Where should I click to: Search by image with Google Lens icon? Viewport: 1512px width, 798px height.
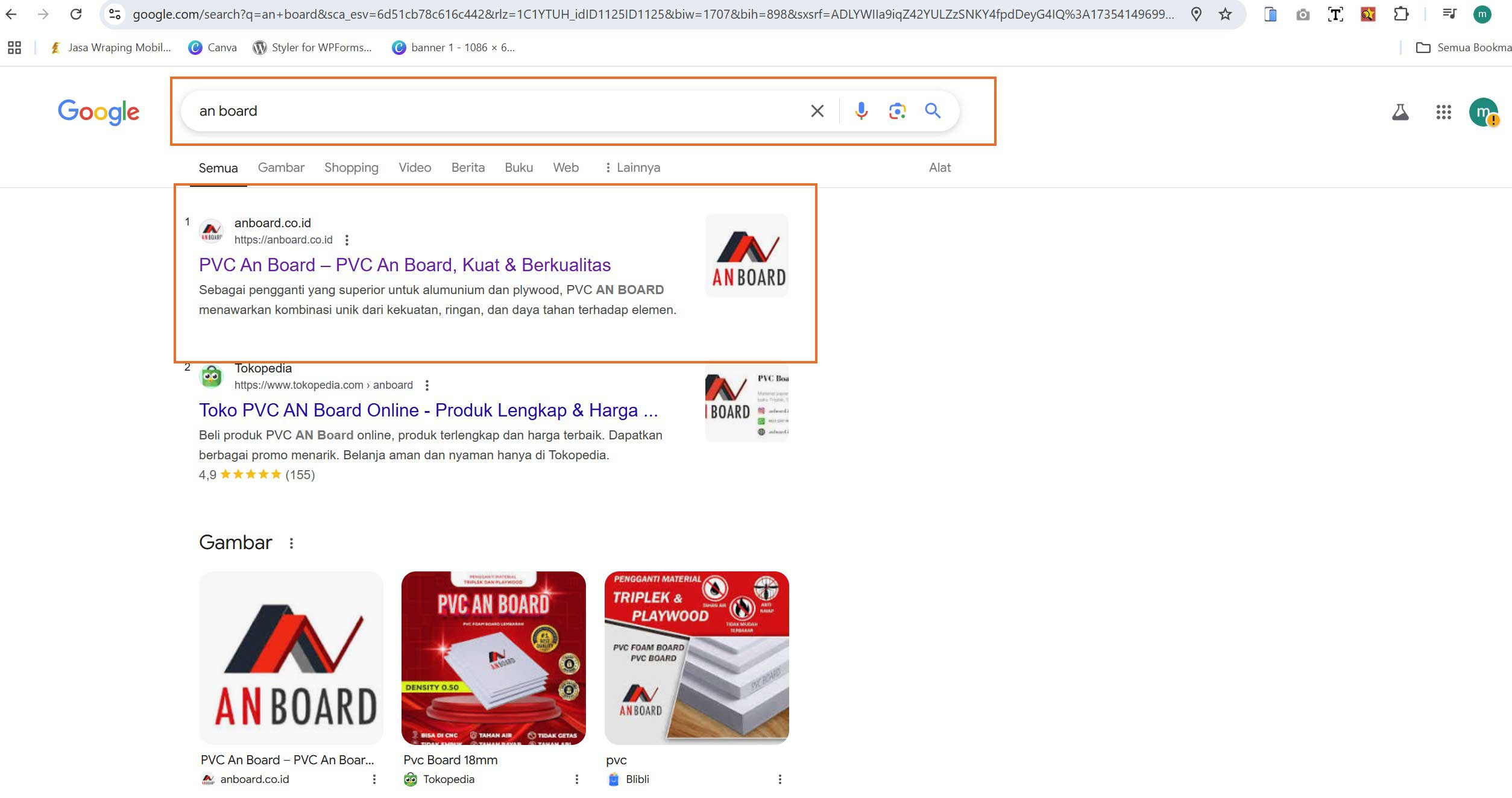(x=897, y=111)
